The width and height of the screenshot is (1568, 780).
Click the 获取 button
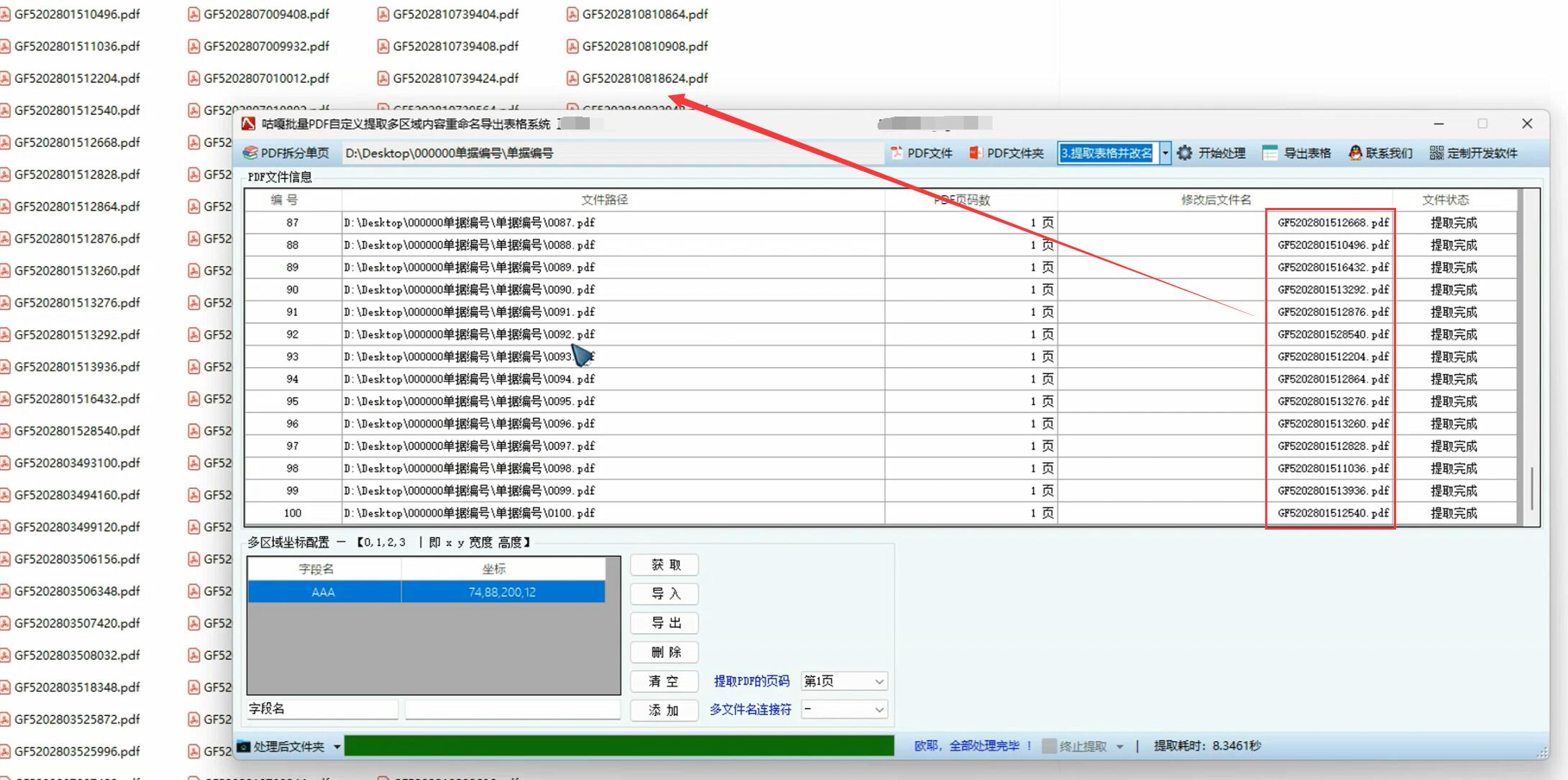[665, 565]
